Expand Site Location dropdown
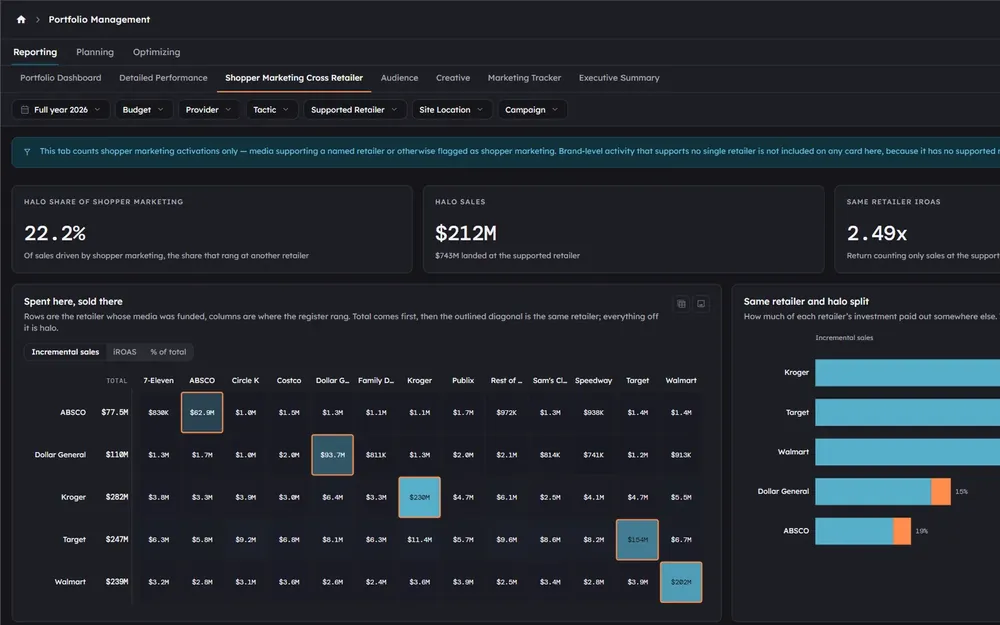Viewport: 1000px width, 625px height. click(x=452, y=110)
